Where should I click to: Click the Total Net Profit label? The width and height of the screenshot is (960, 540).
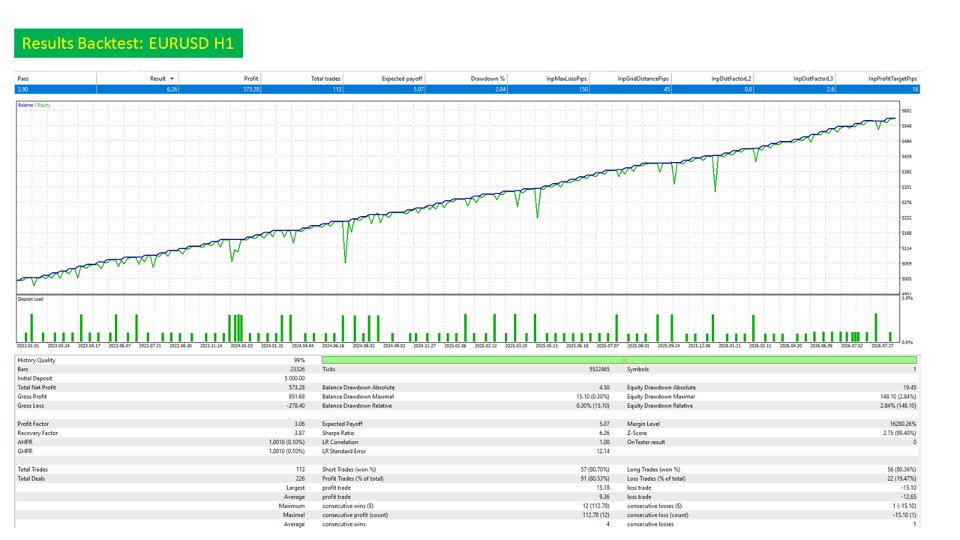(x=37, y=388)
